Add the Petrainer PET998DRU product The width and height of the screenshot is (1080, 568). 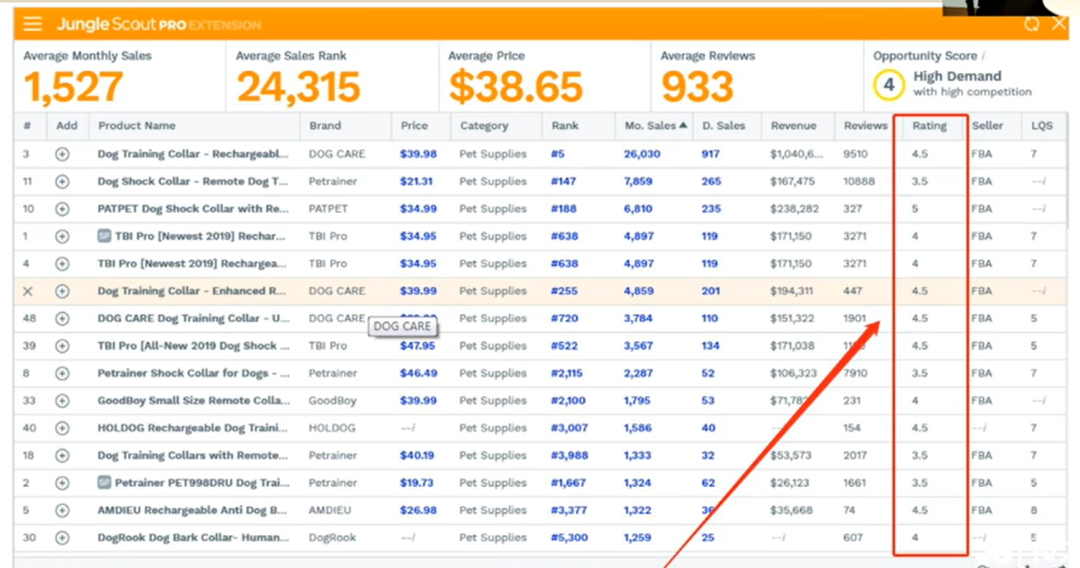click(62, 483)
